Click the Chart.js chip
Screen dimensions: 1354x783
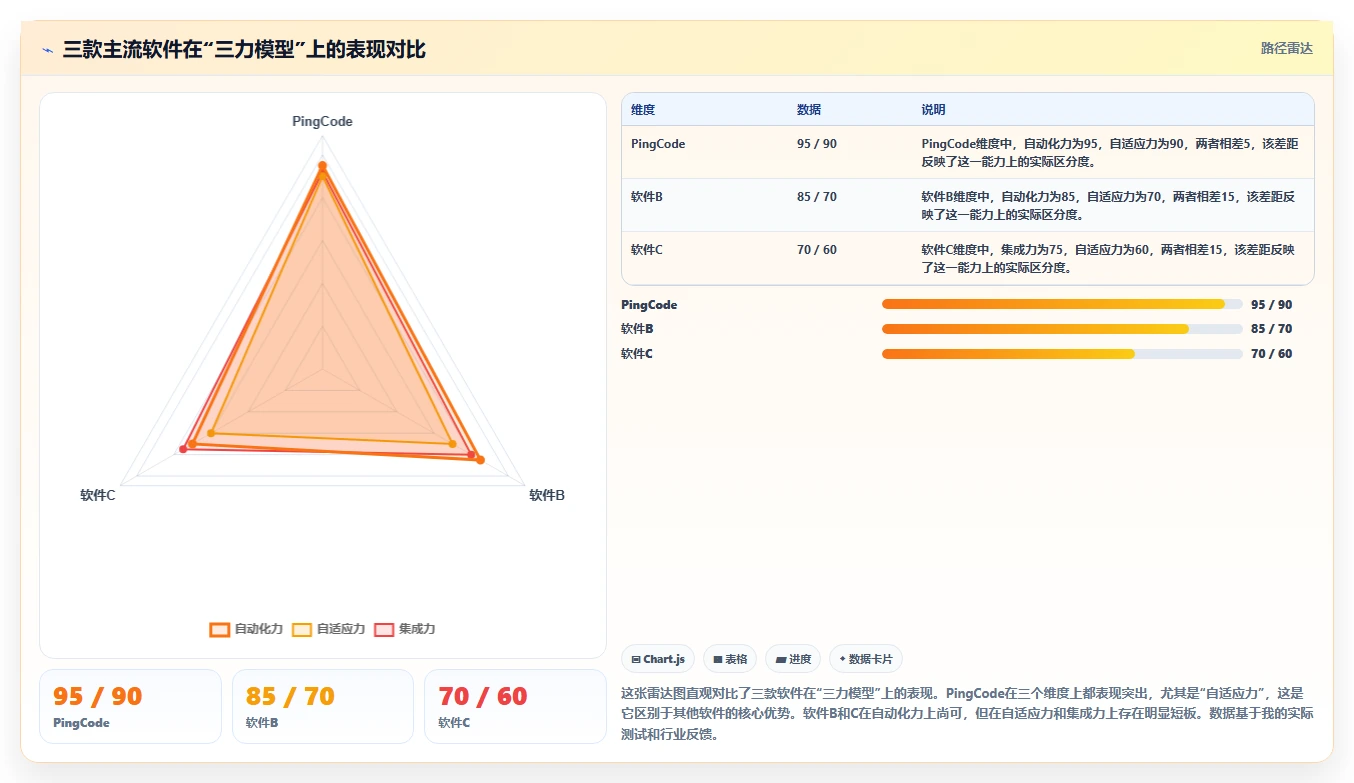point(658,659)
